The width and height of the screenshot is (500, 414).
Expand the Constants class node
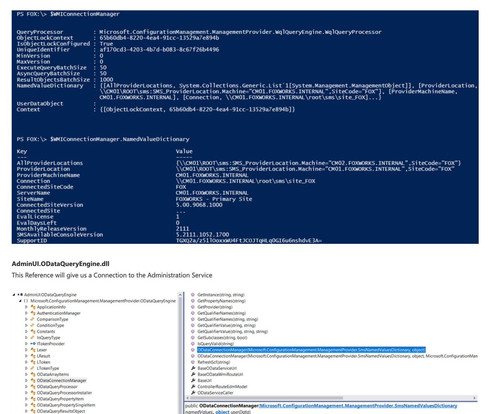coord(27,331)
